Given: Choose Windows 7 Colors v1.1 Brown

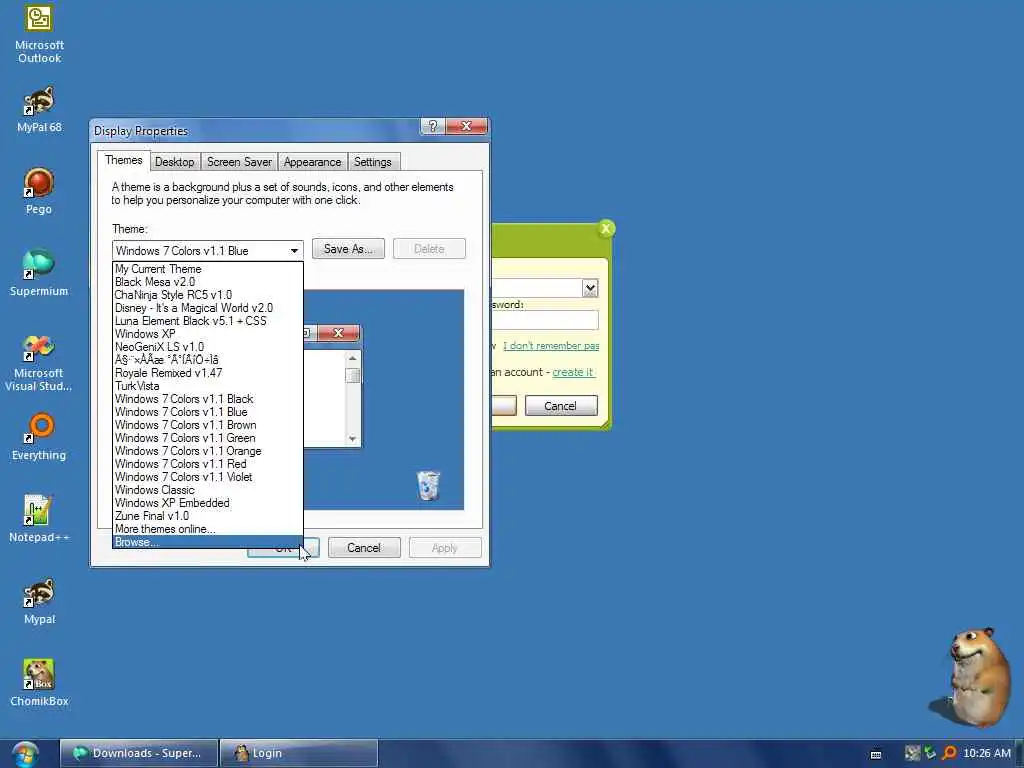Looking at the screenshot, I should (208, 425).
